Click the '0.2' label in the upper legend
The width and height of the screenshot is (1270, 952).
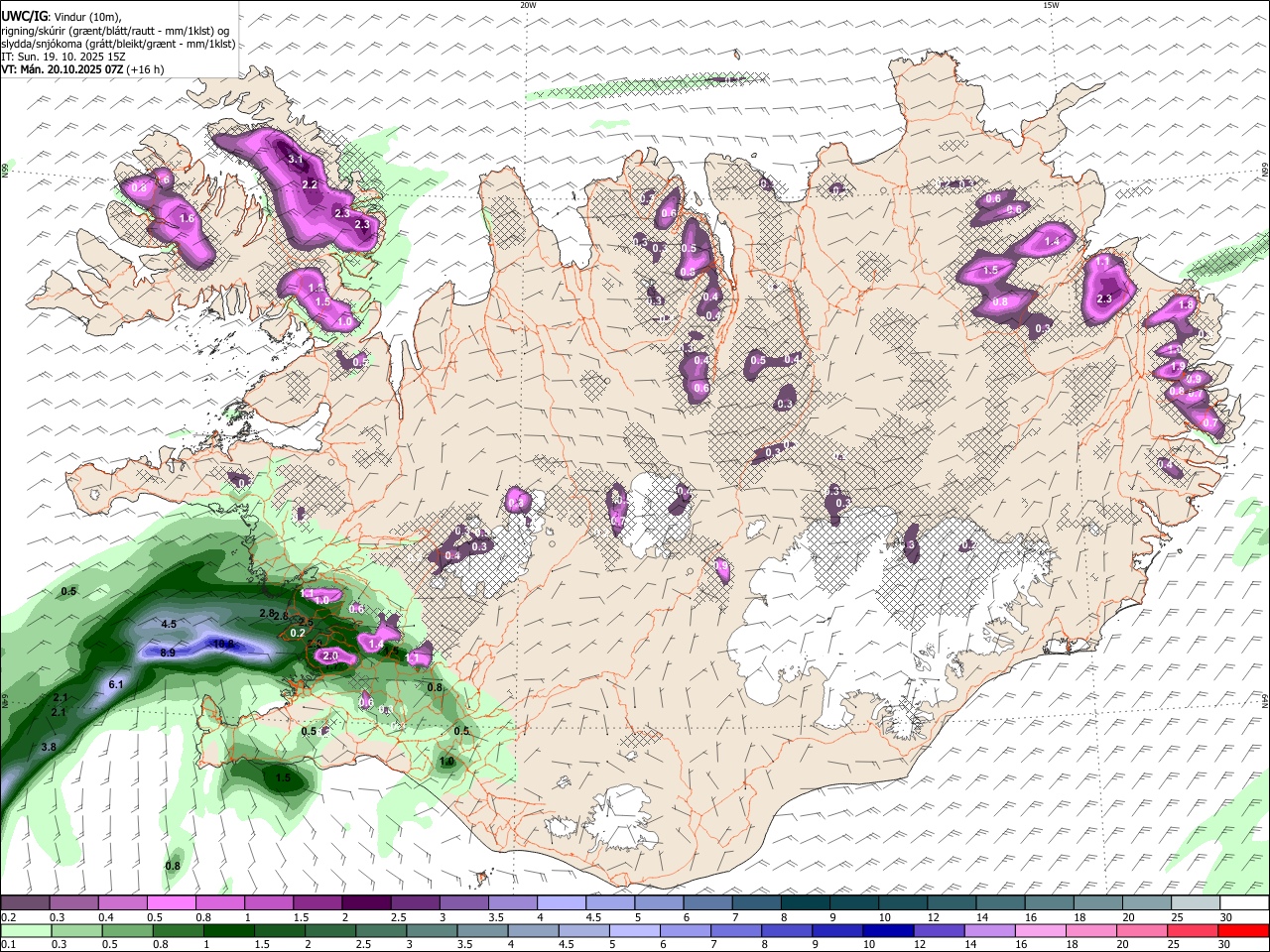click(8, 917)
